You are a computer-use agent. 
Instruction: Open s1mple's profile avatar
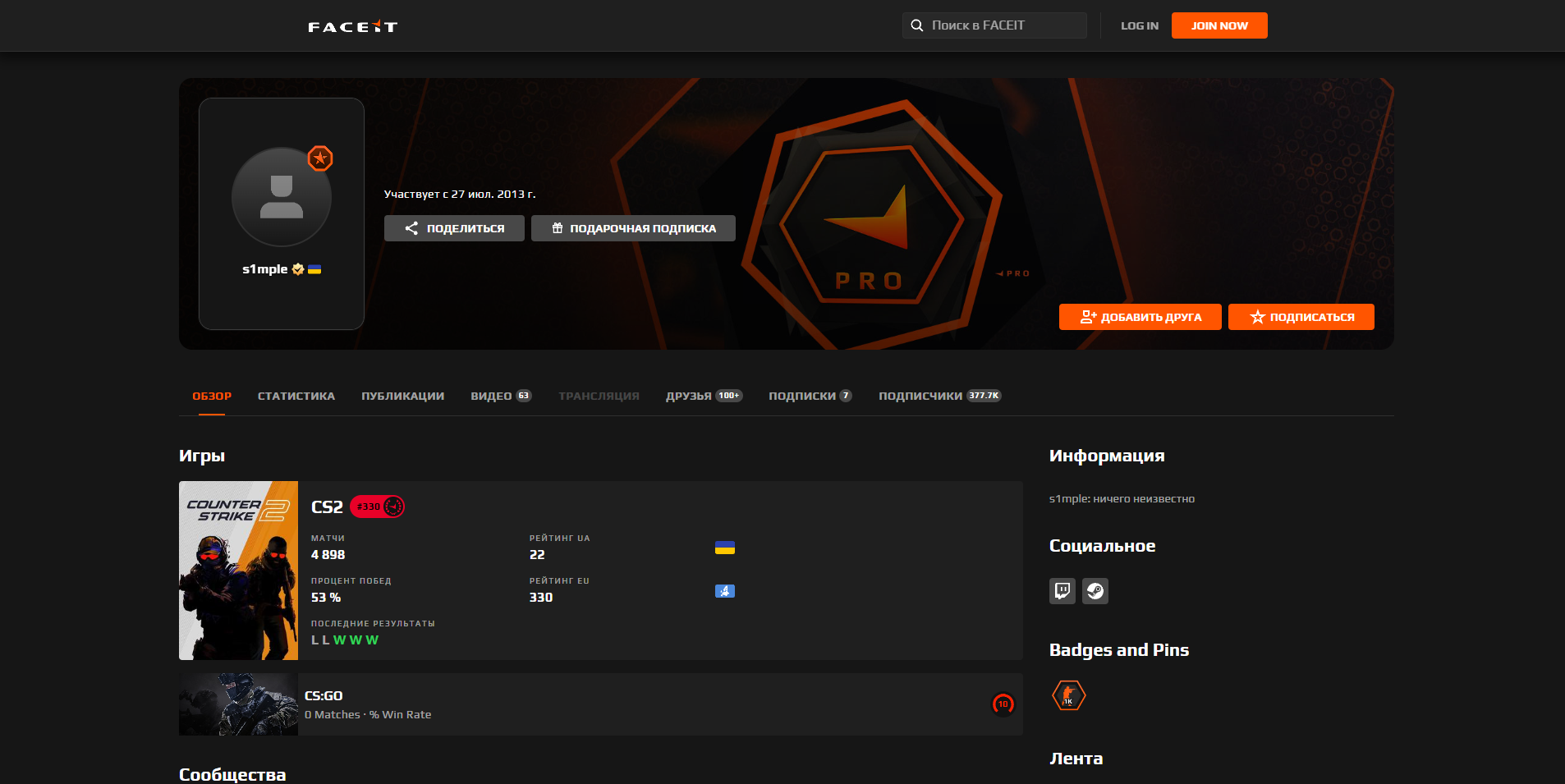click(282, 197)
